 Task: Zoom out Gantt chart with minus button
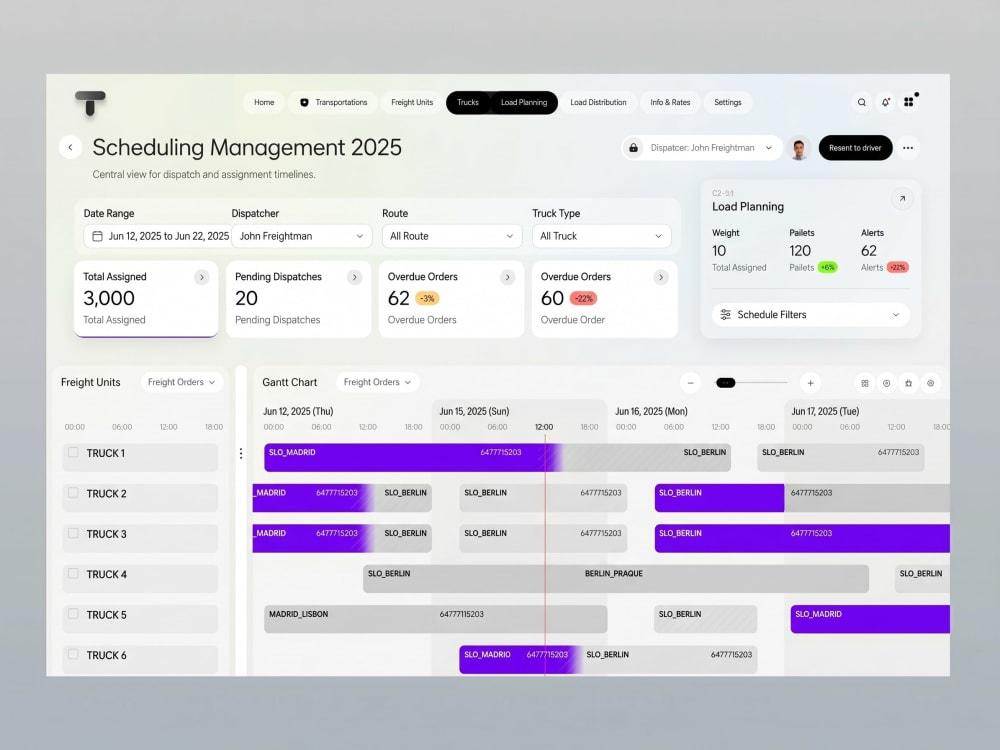click(x=690, y=383)
